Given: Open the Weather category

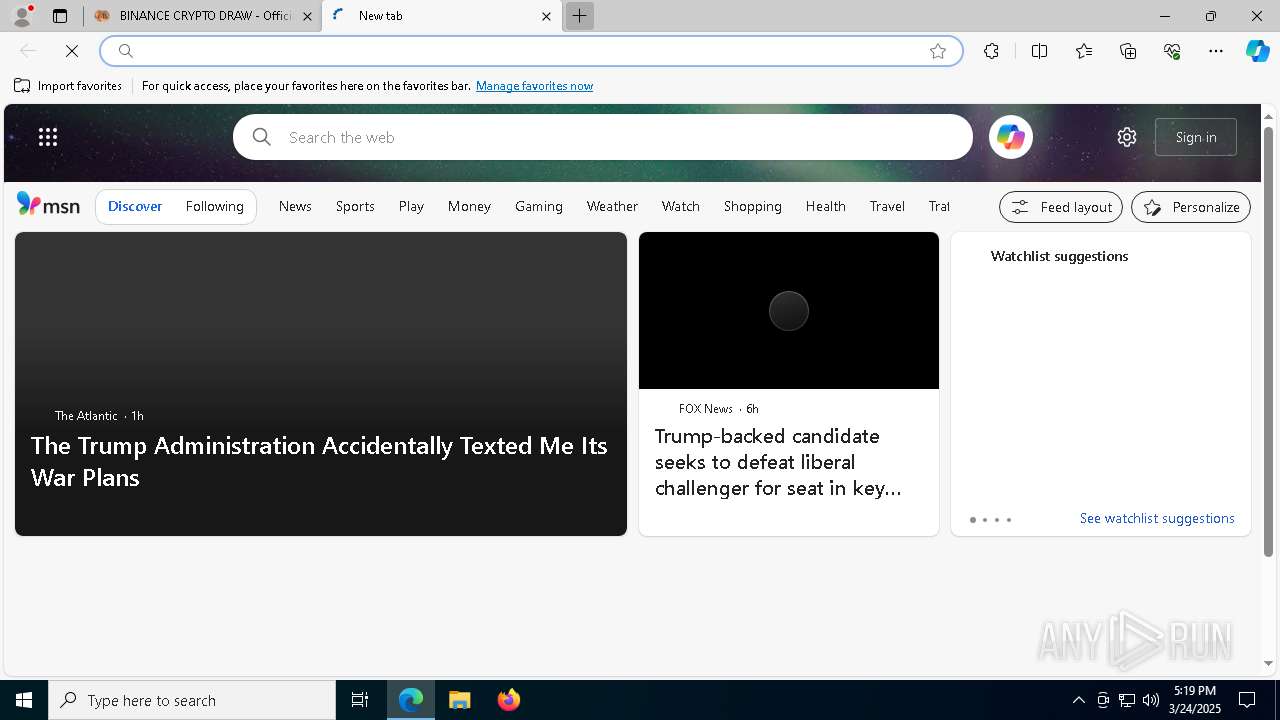Looking at the screenshot, I should (612, 206).
